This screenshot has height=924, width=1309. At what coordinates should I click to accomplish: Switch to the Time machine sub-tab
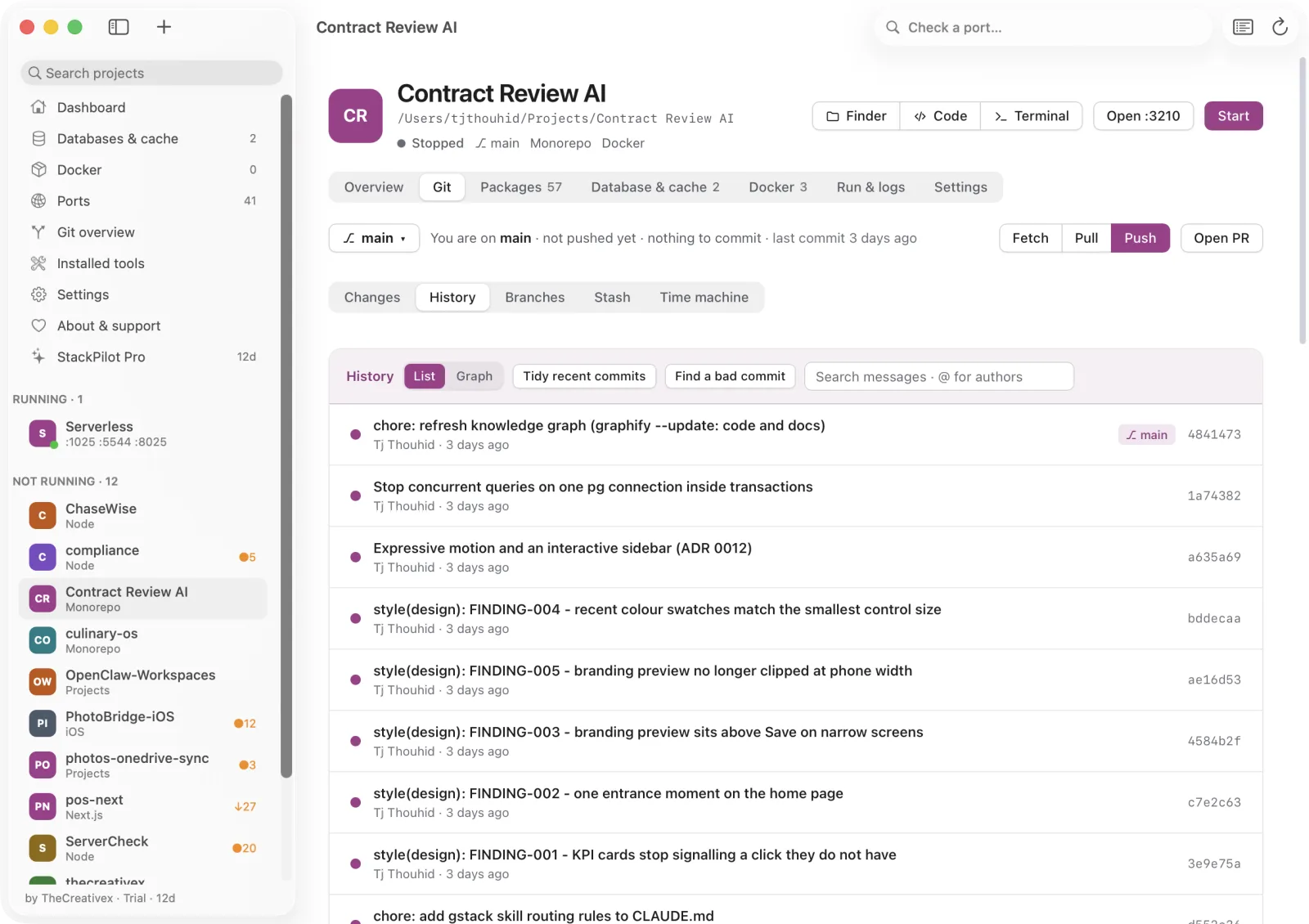click(704, 298)
